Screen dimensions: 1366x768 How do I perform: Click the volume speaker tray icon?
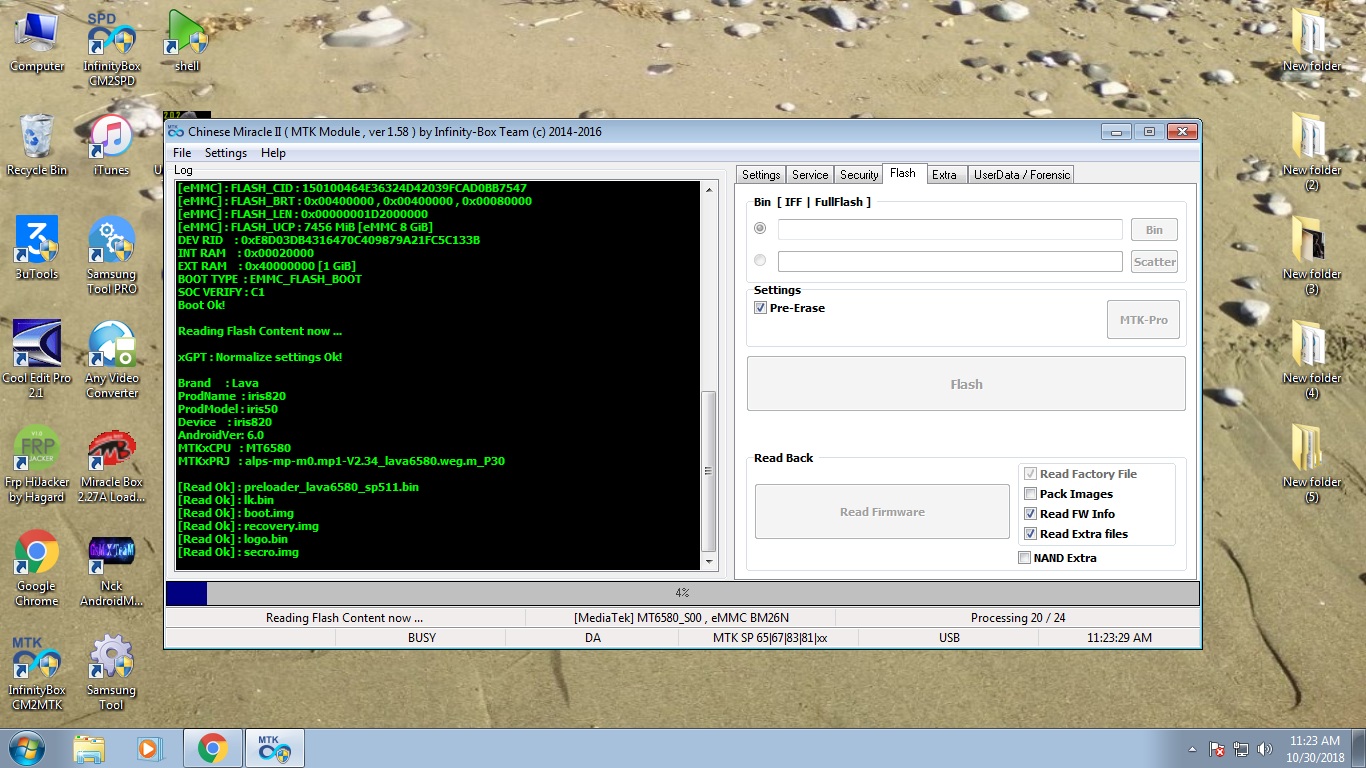(x=1265, y=748)
